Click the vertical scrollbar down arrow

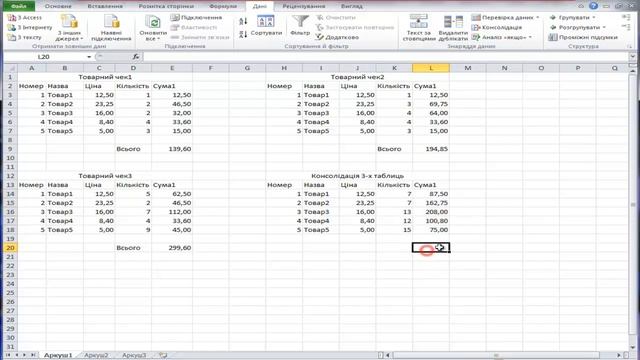coord(632,346)
